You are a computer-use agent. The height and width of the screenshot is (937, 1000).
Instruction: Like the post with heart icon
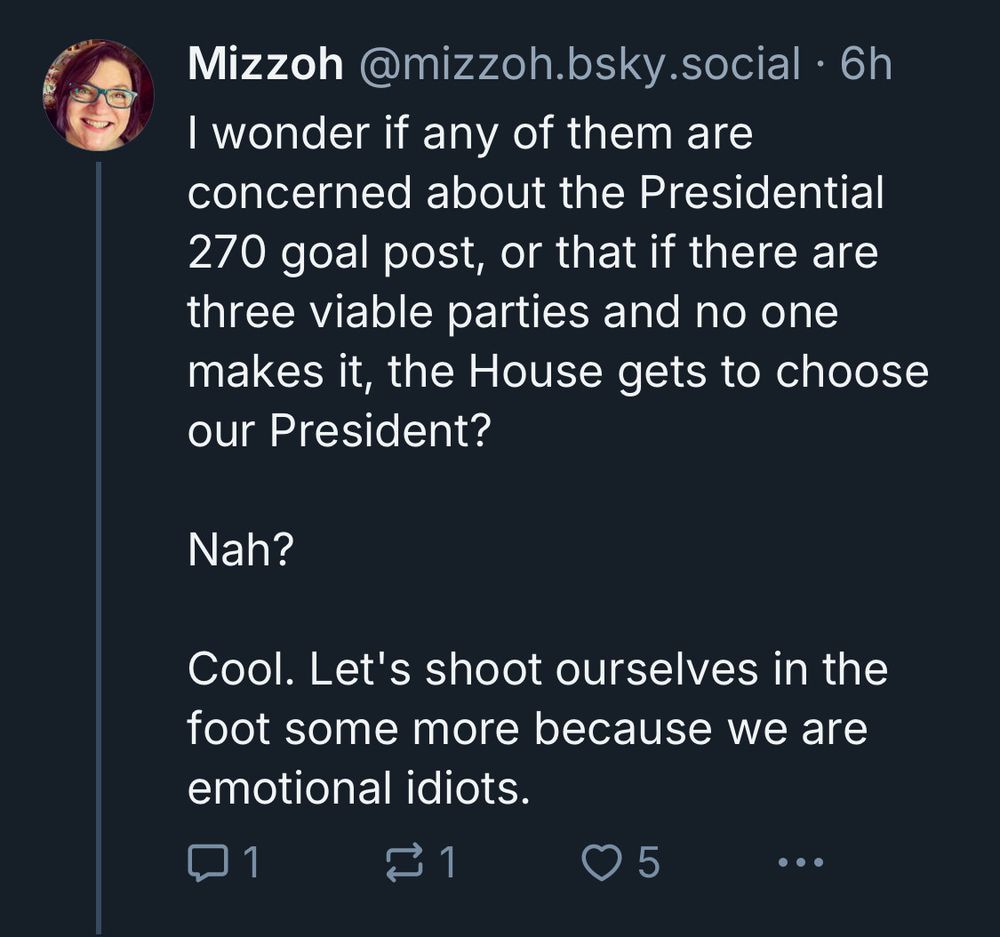[601, 862]
